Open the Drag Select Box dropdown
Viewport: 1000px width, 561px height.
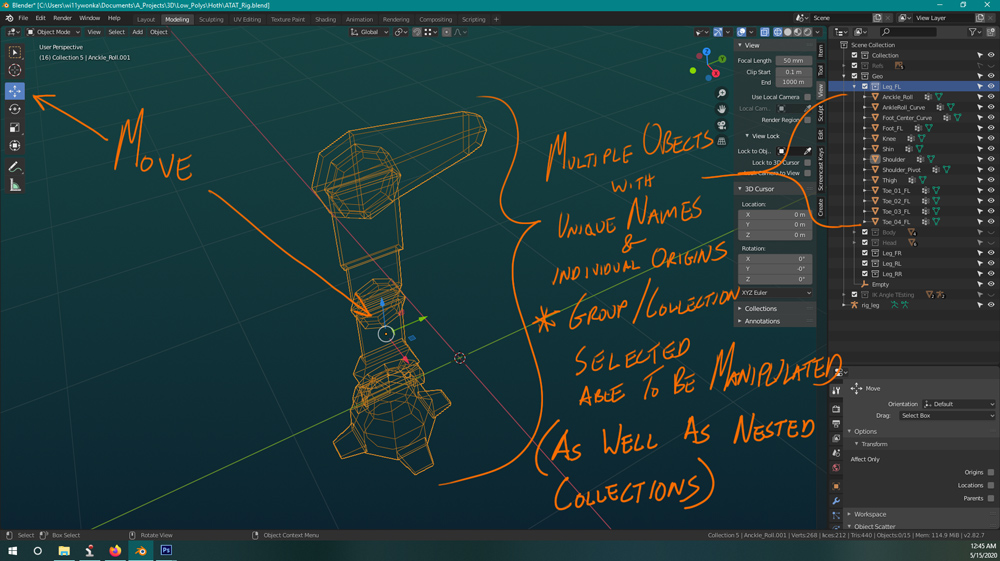(x=946, y=416)
